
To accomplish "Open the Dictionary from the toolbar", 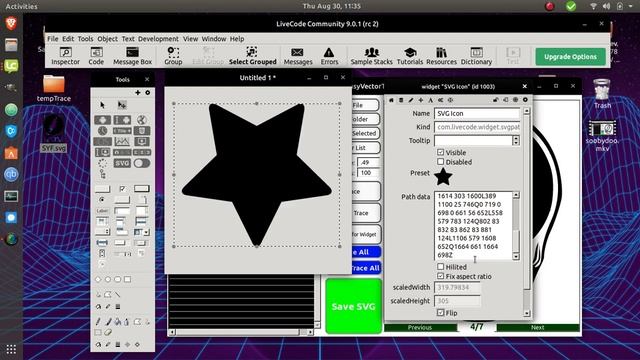I will click(476, 56).
